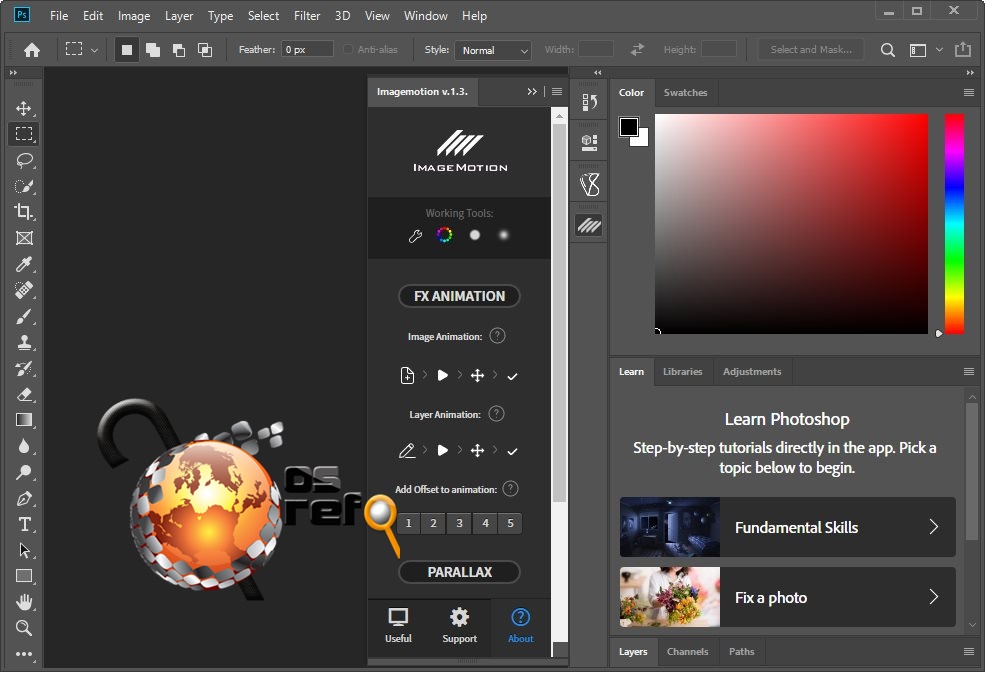Open the Edit Toolbar three-dots menu
The width and height of the screenshot is (985, 673).
coord(24,654)
